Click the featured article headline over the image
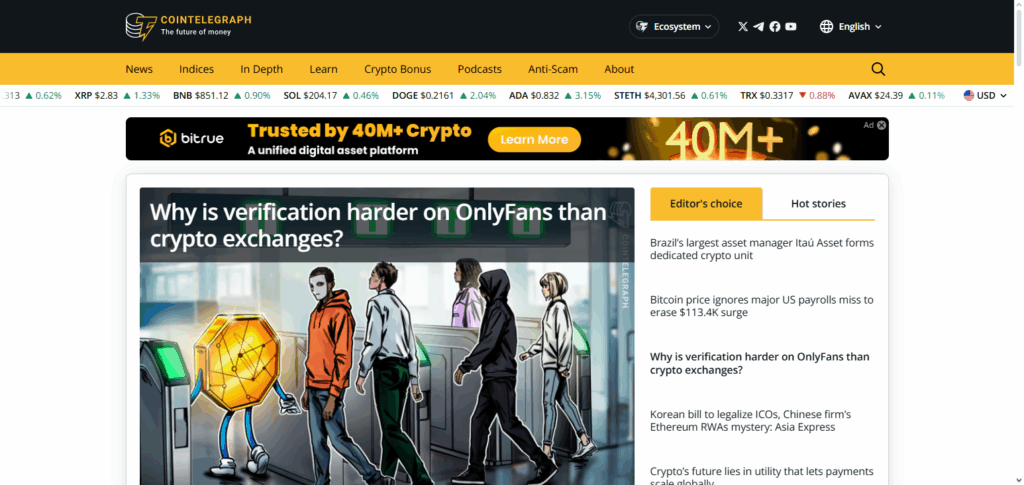Screen dimensions: 1024x485 click(378, 225)
